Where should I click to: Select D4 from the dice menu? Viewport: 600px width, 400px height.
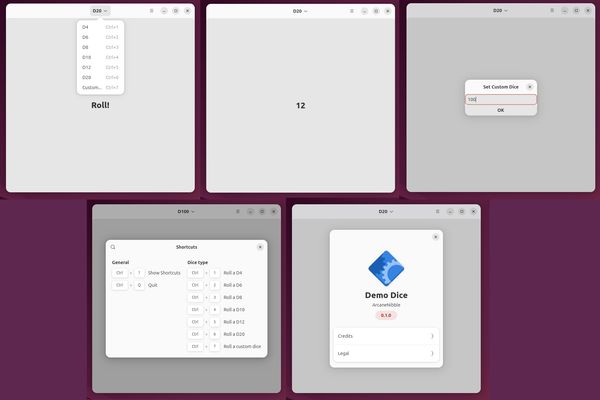[x=100, y=27]
